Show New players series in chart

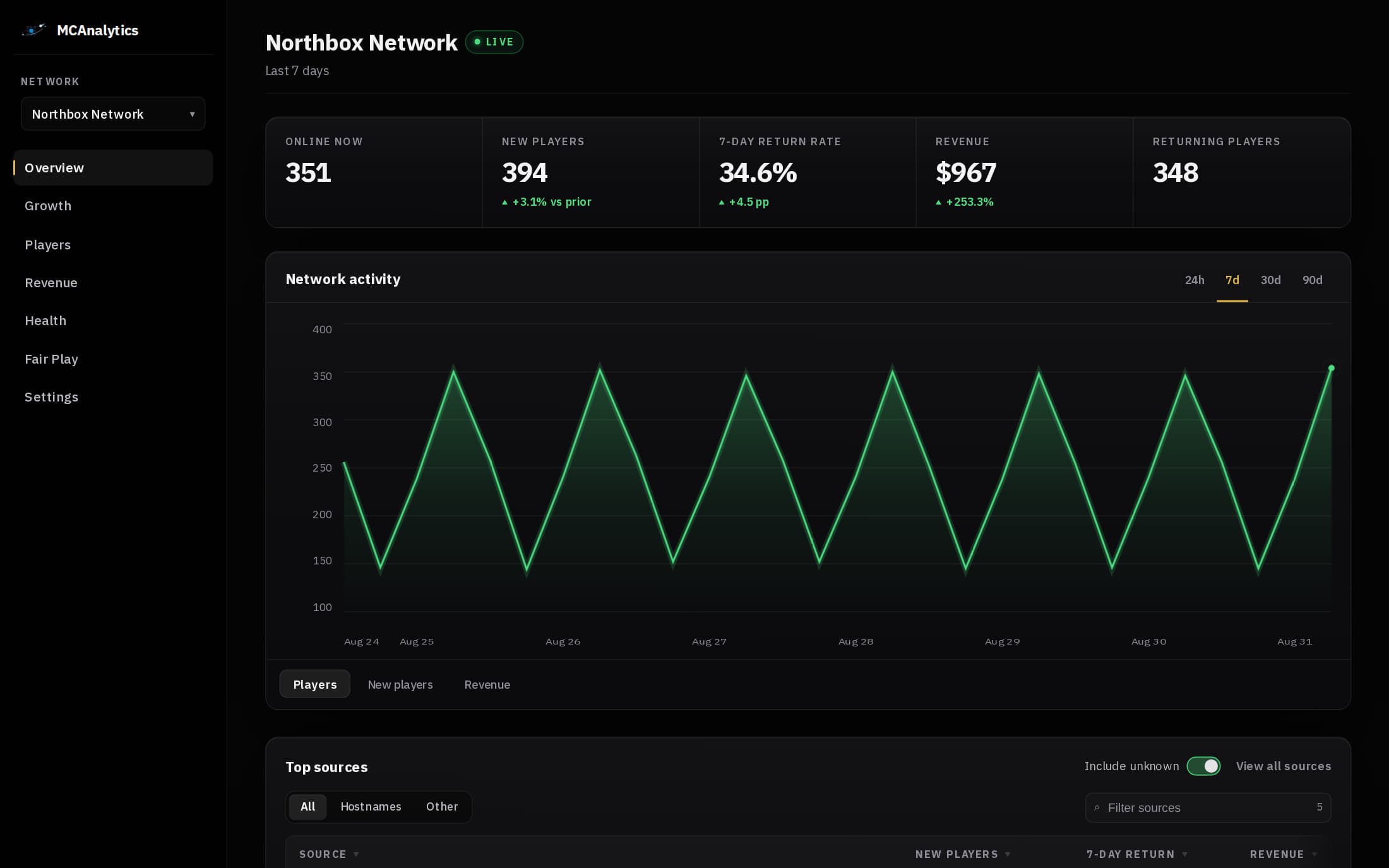(x=400, y=684)
